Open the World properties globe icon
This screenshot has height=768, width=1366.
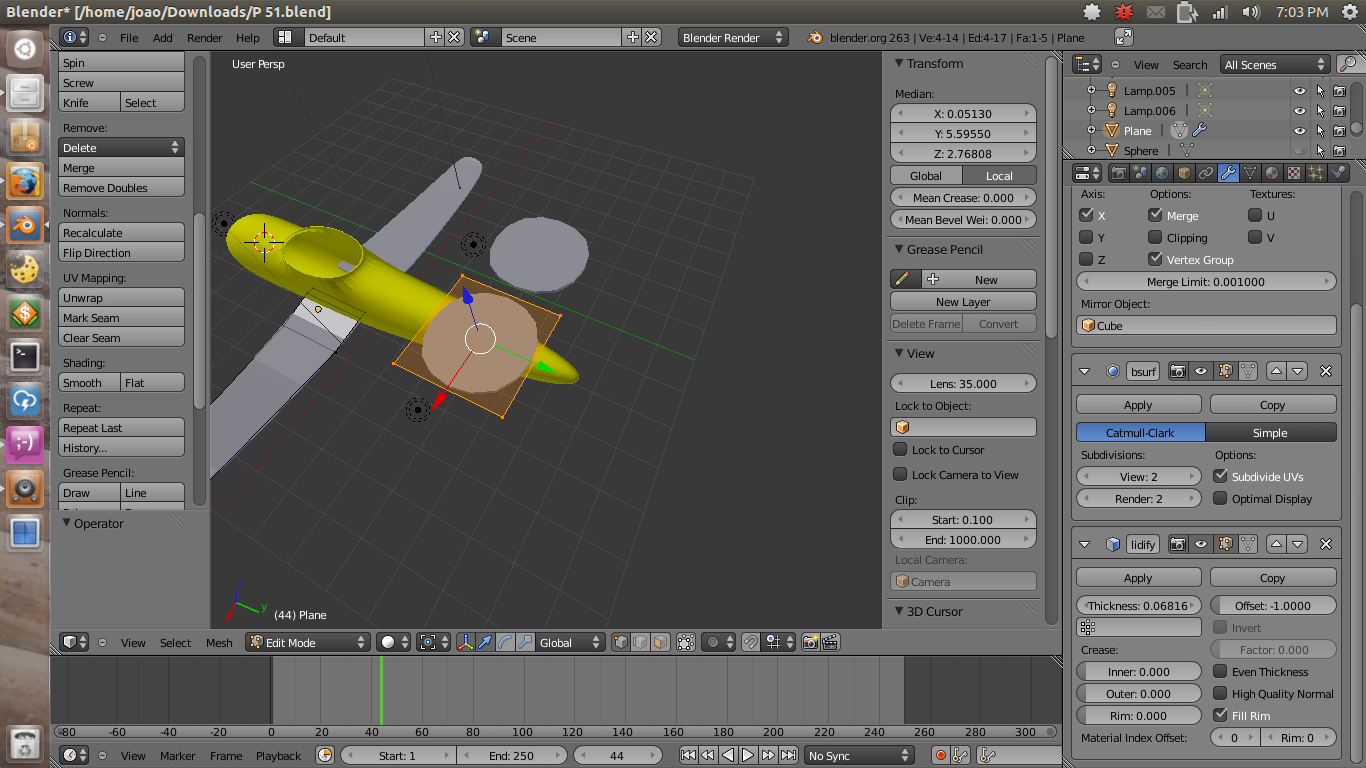(1162, 173)
